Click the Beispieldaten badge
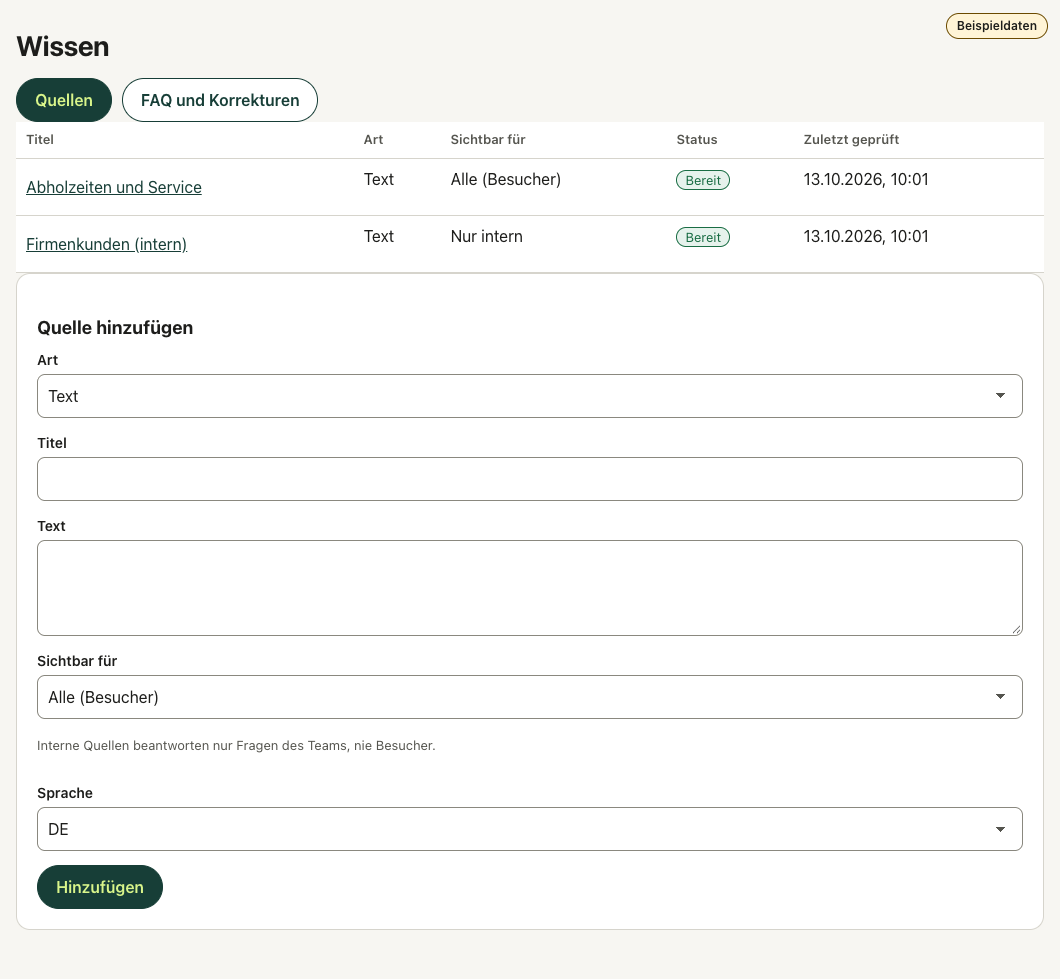The image size is (1060, 979). pyautogui.click(x=996, y=26)
